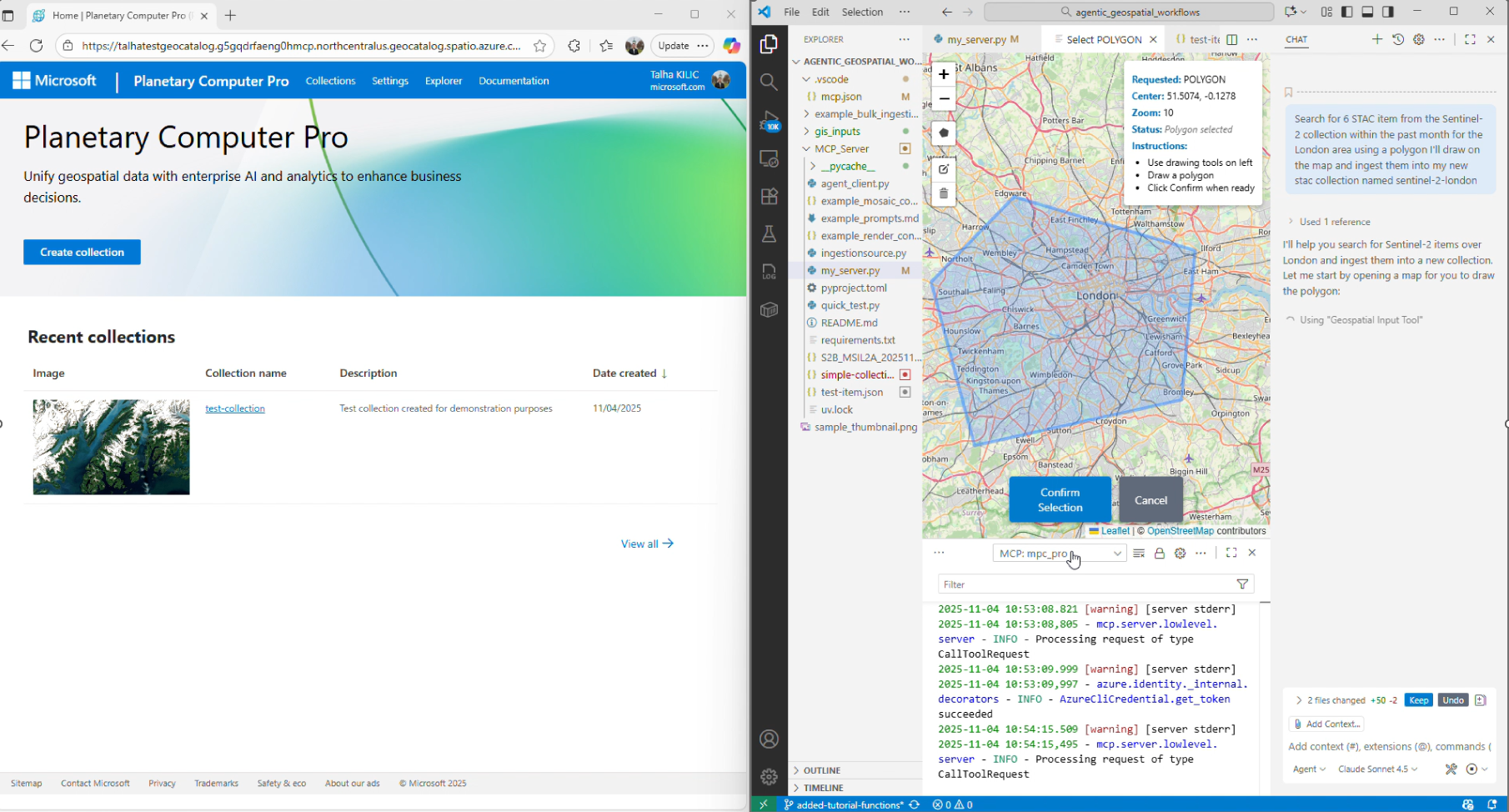Switch to the my_server.py editor tab
Viewport: 1509px width, 812px height.
(x=977, y=39)
